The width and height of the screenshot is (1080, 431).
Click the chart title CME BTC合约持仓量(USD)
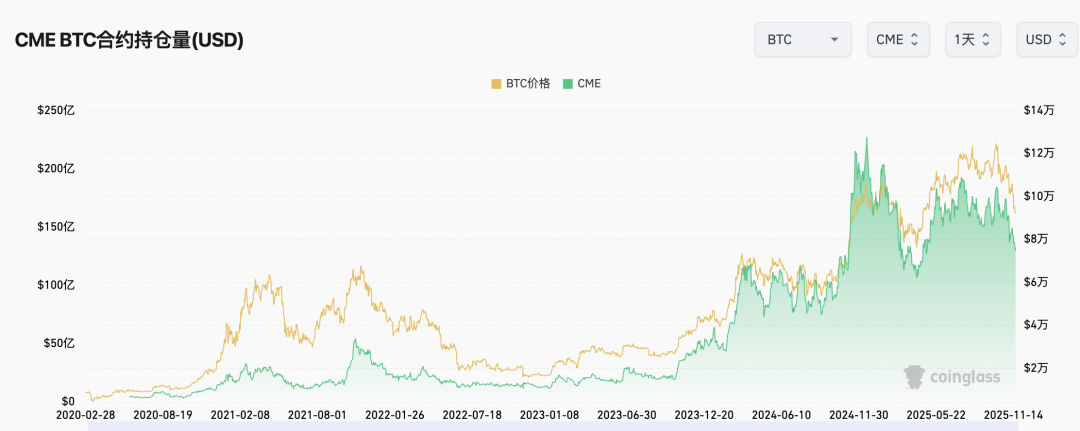(129, 40)
